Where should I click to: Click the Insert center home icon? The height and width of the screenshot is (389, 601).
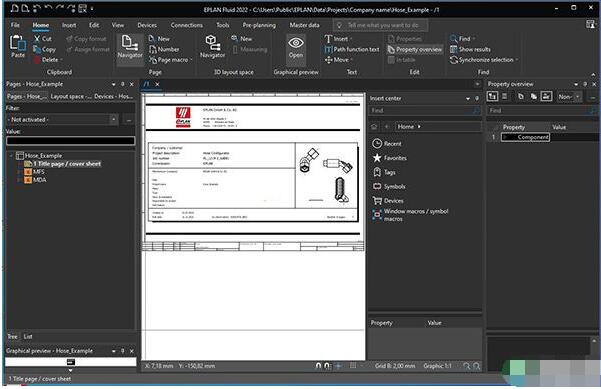374,126
